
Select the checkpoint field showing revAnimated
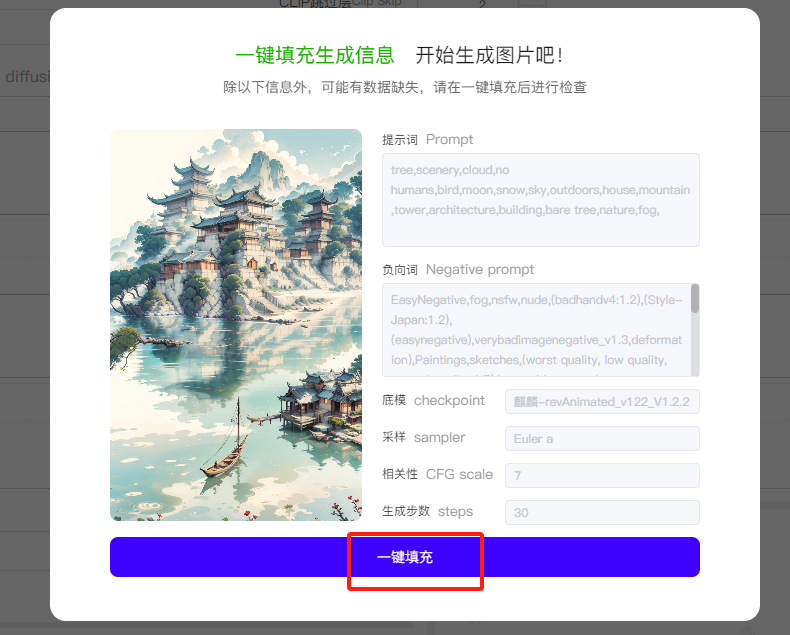(x=602, y=402)
